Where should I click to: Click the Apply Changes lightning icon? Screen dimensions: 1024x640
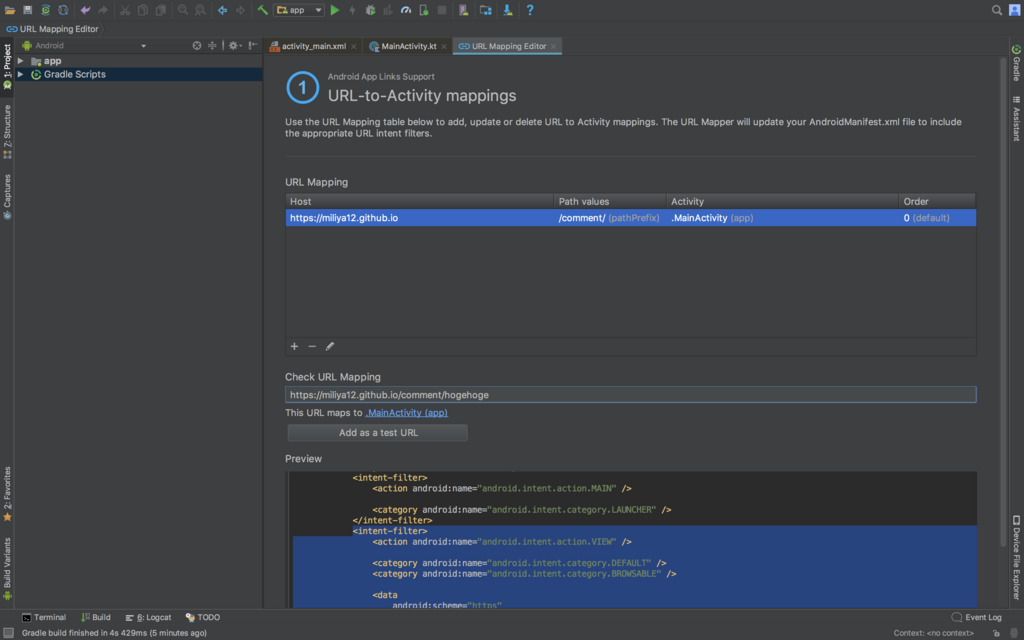coord(353,10)
